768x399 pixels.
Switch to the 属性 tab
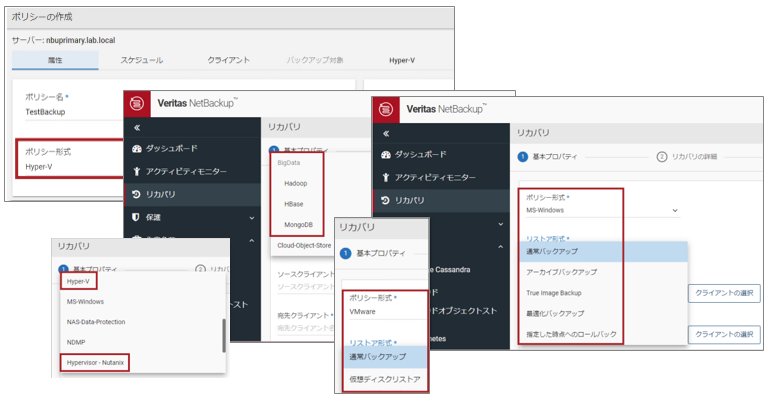click(x=55, y=60)
